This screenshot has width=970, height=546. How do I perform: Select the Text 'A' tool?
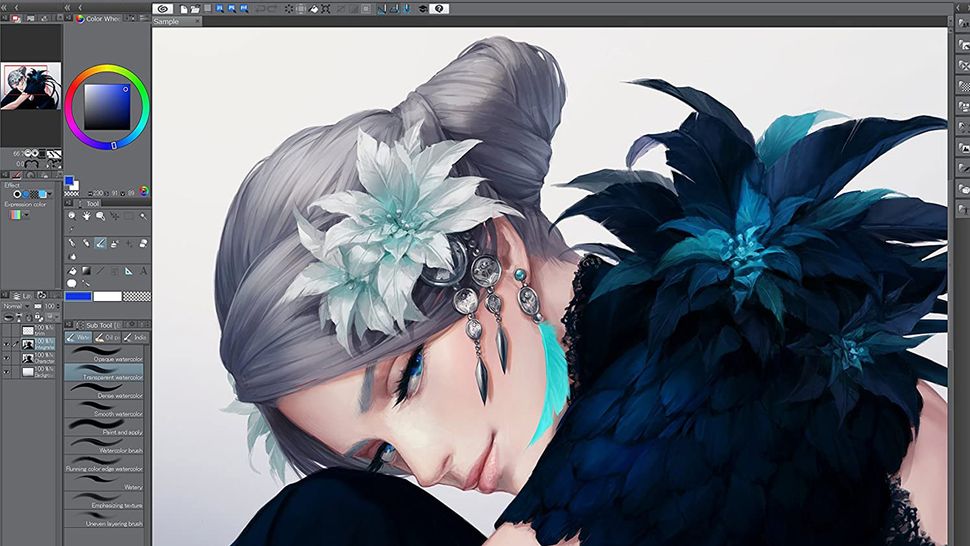(144, 271)
